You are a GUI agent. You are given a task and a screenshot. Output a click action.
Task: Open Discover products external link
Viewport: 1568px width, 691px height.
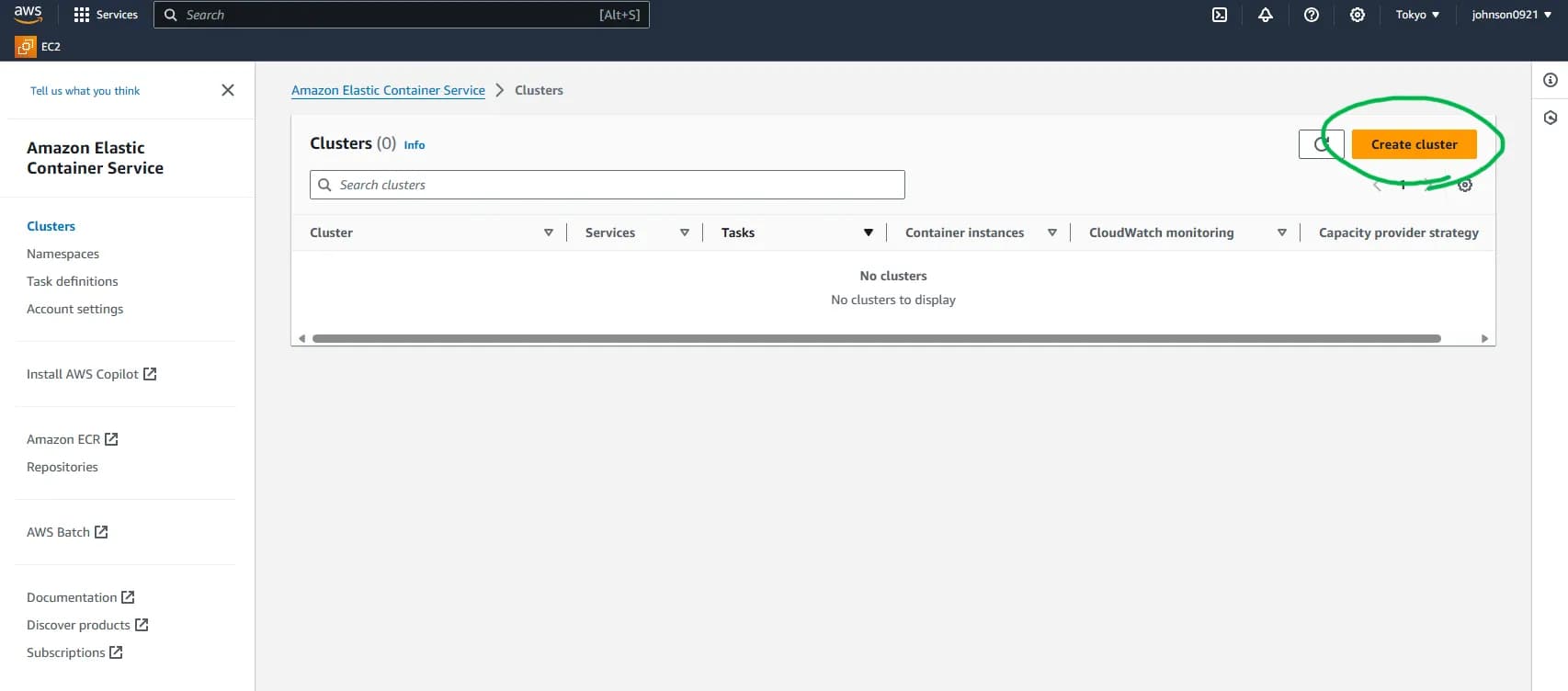pyautogui.click(x=87, y=625)
